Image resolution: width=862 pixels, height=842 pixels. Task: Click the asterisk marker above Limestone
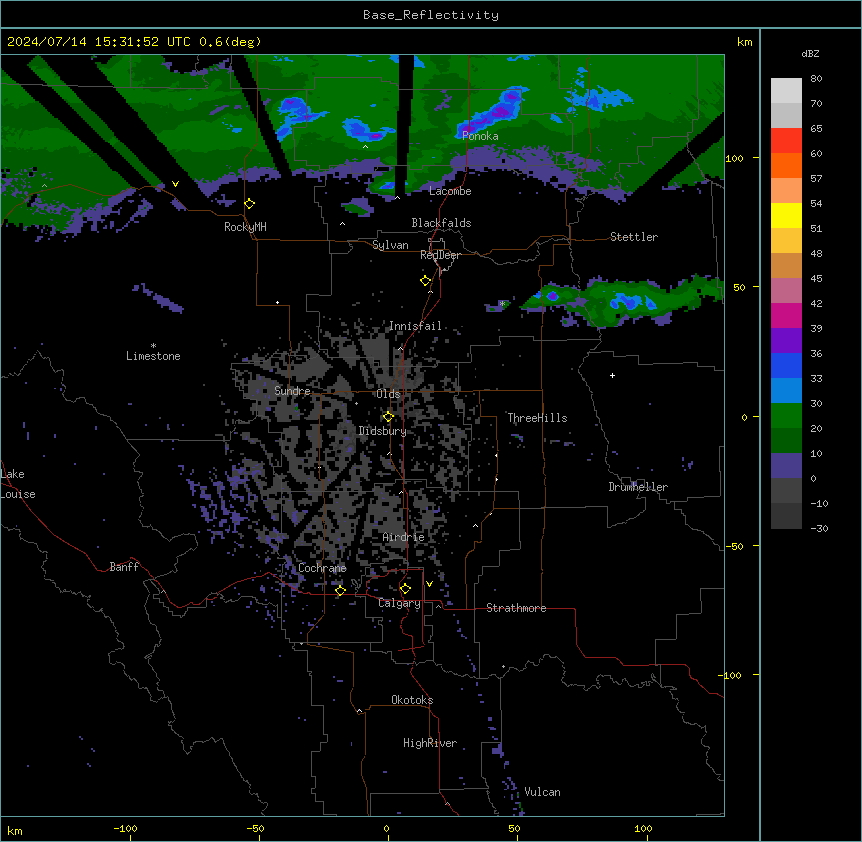(153, 346)
